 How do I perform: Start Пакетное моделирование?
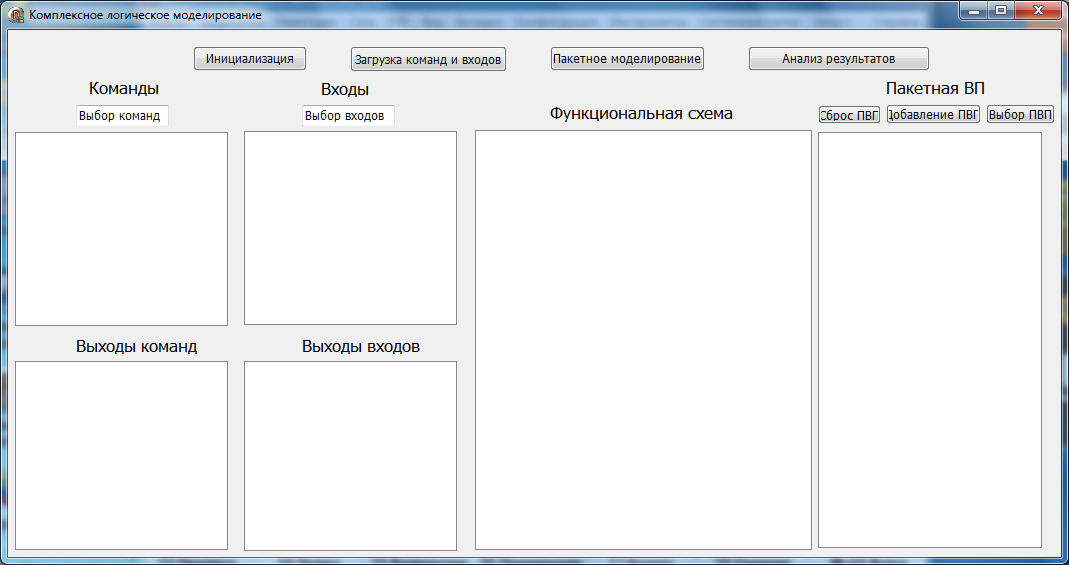click(627, 59)
